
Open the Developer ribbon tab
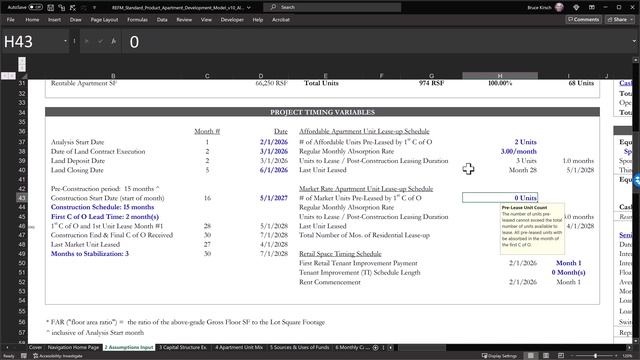232,20
